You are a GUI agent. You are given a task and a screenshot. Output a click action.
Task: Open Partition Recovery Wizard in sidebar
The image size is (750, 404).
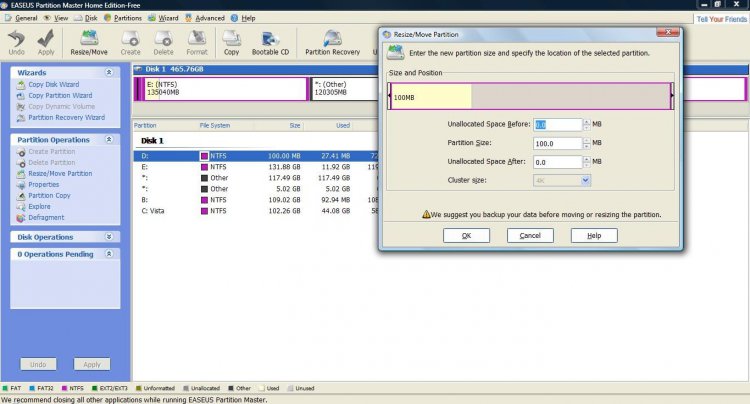(66, 117)
